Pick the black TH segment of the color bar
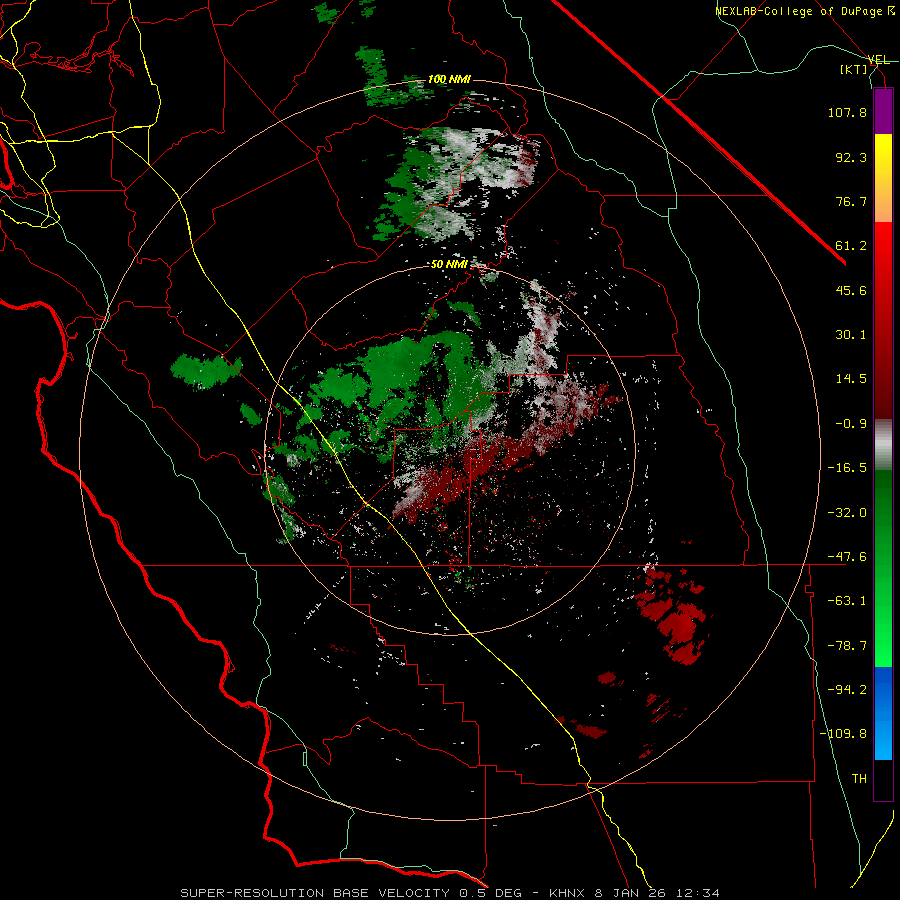Viewport: 900px width, 900px height. 883,779
